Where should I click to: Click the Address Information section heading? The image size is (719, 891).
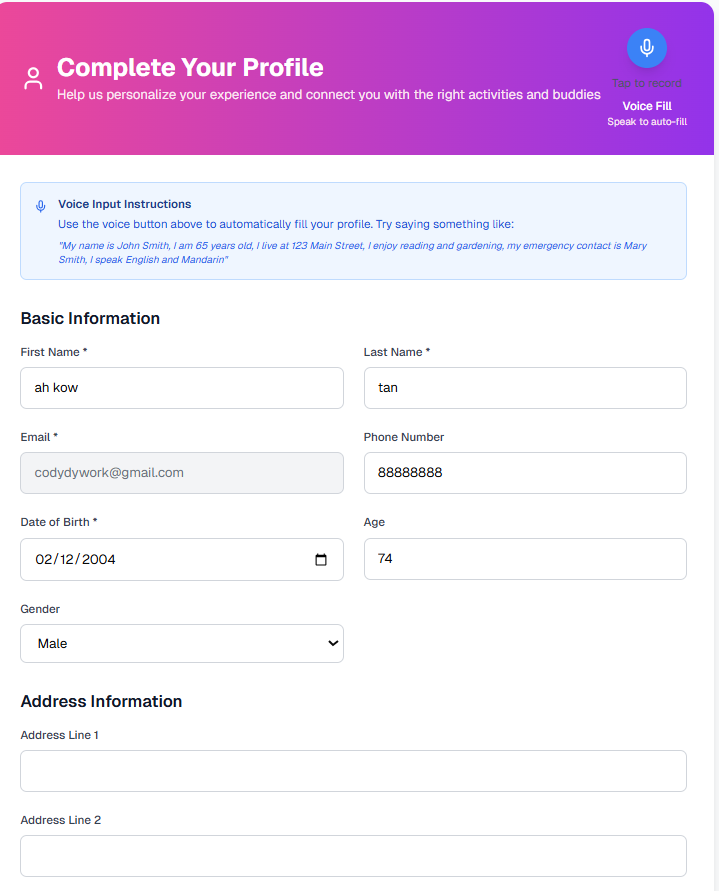point(101,702)
